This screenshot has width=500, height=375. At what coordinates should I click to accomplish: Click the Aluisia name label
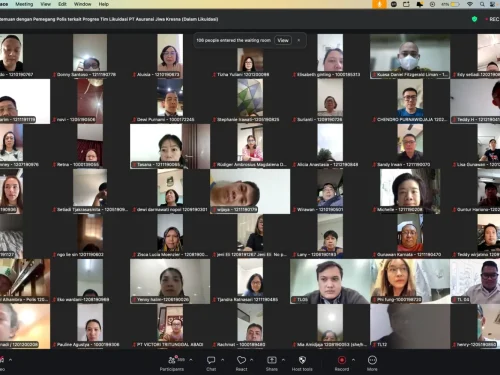point(156,75)
